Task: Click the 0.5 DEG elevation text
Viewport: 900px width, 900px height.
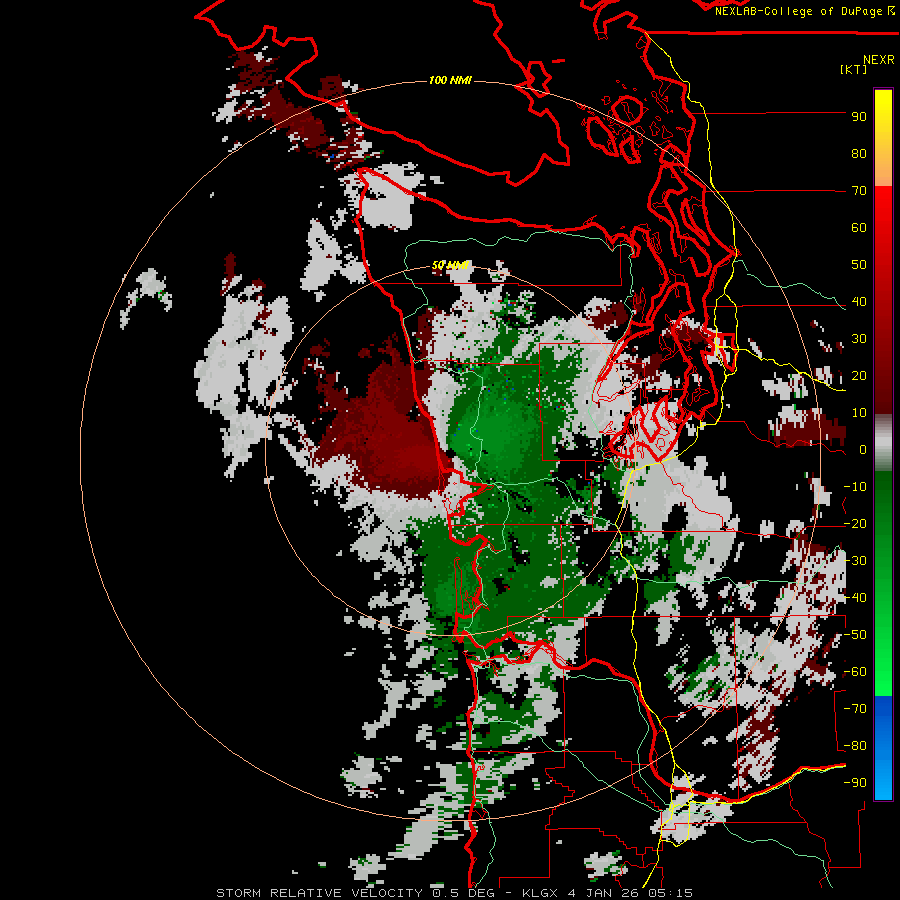Action: 461,893
